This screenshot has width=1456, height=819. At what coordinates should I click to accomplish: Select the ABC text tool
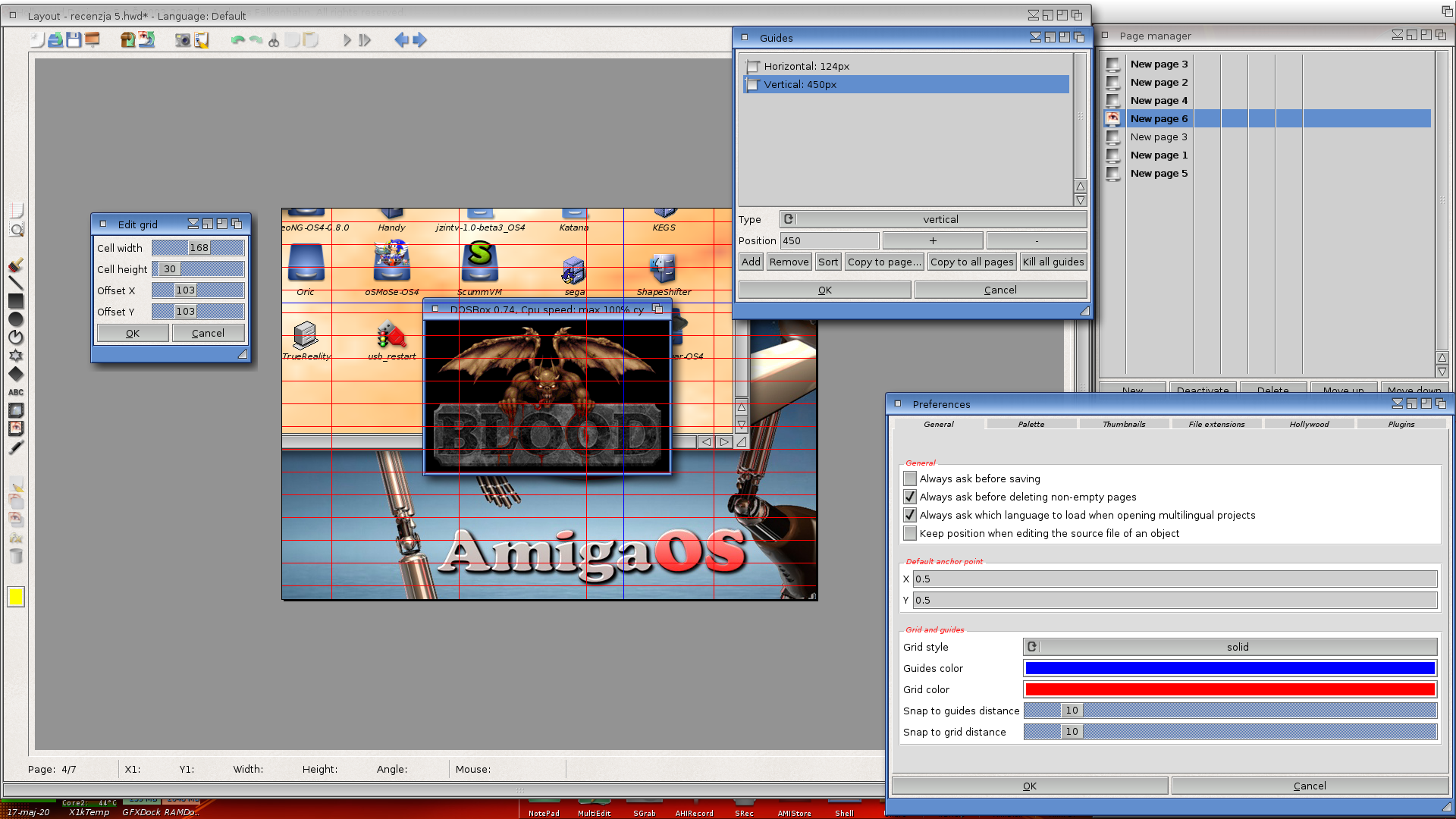16,392
